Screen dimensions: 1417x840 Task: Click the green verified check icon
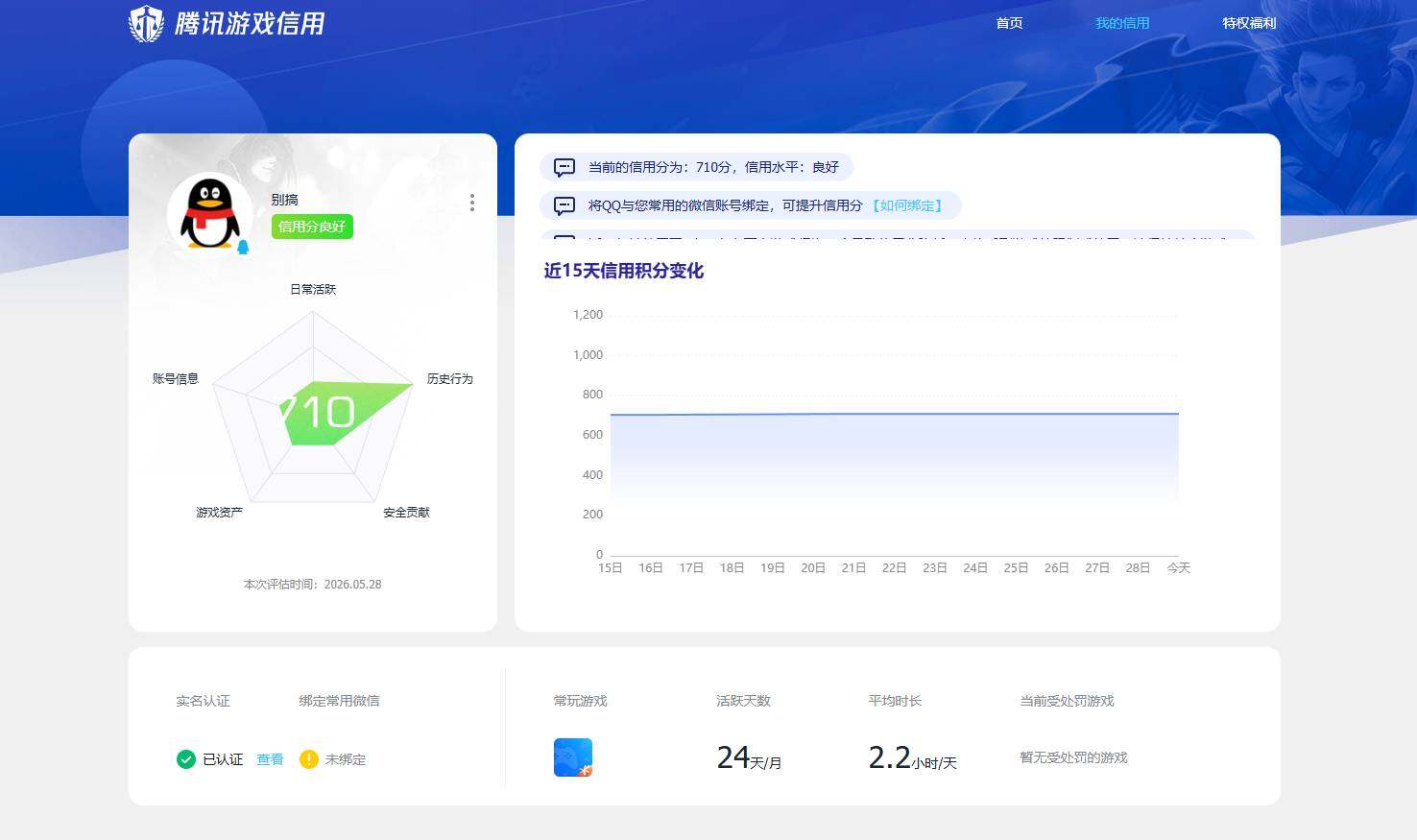[x=186, y=759]
